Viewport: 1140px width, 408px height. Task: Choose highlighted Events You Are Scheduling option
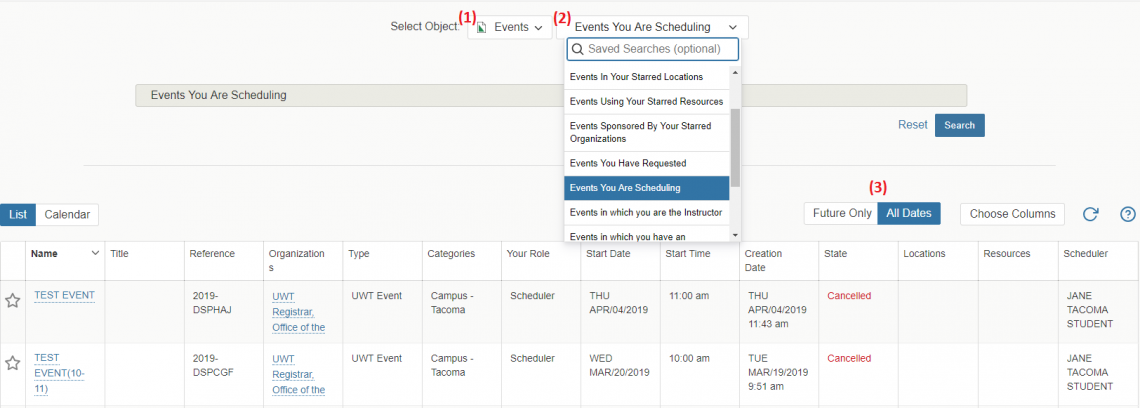tap(647, 188)
